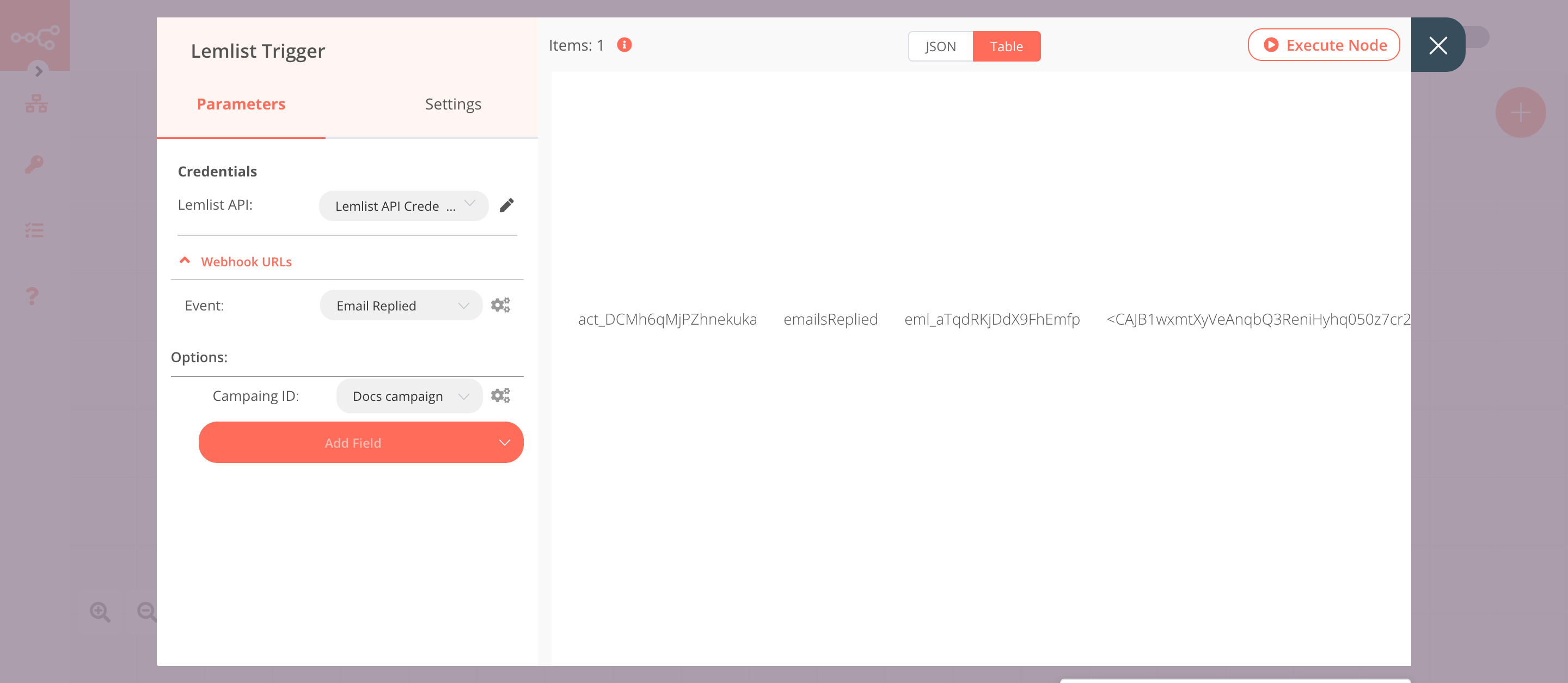Open the Campaign ID dropdown showing Docs campaign

tap(408, 395)
